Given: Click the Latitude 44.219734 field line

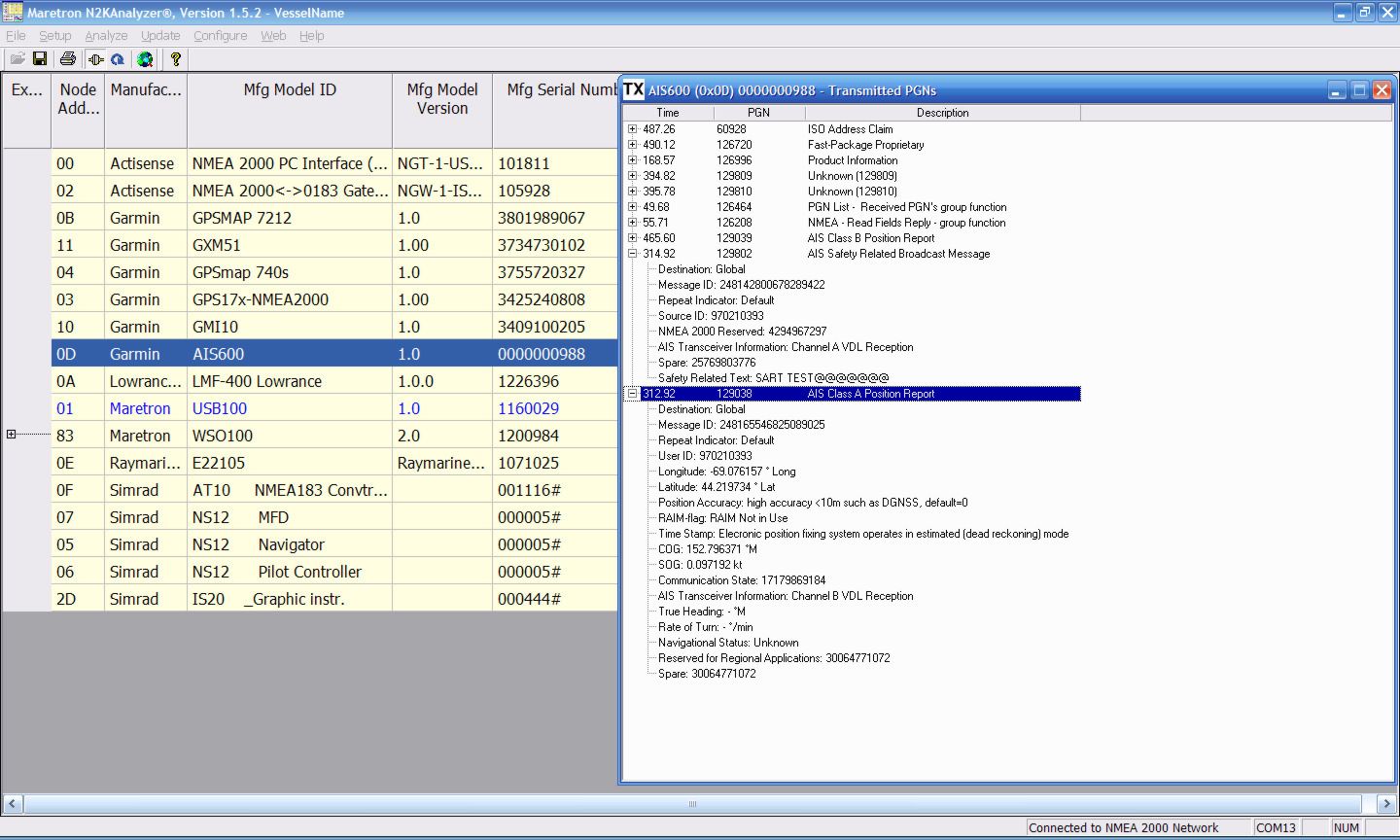Looking at the screenshot, I should tap(717, 487).
